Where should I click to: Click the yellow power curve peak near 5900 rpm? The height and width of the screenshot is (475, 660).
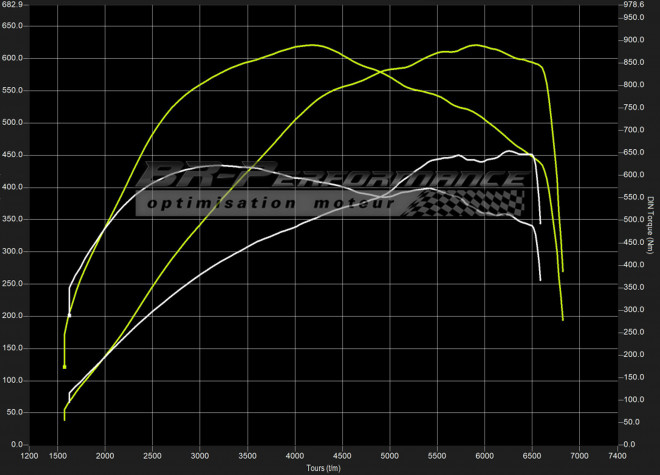pyautogui.click(x=478, y=46)
